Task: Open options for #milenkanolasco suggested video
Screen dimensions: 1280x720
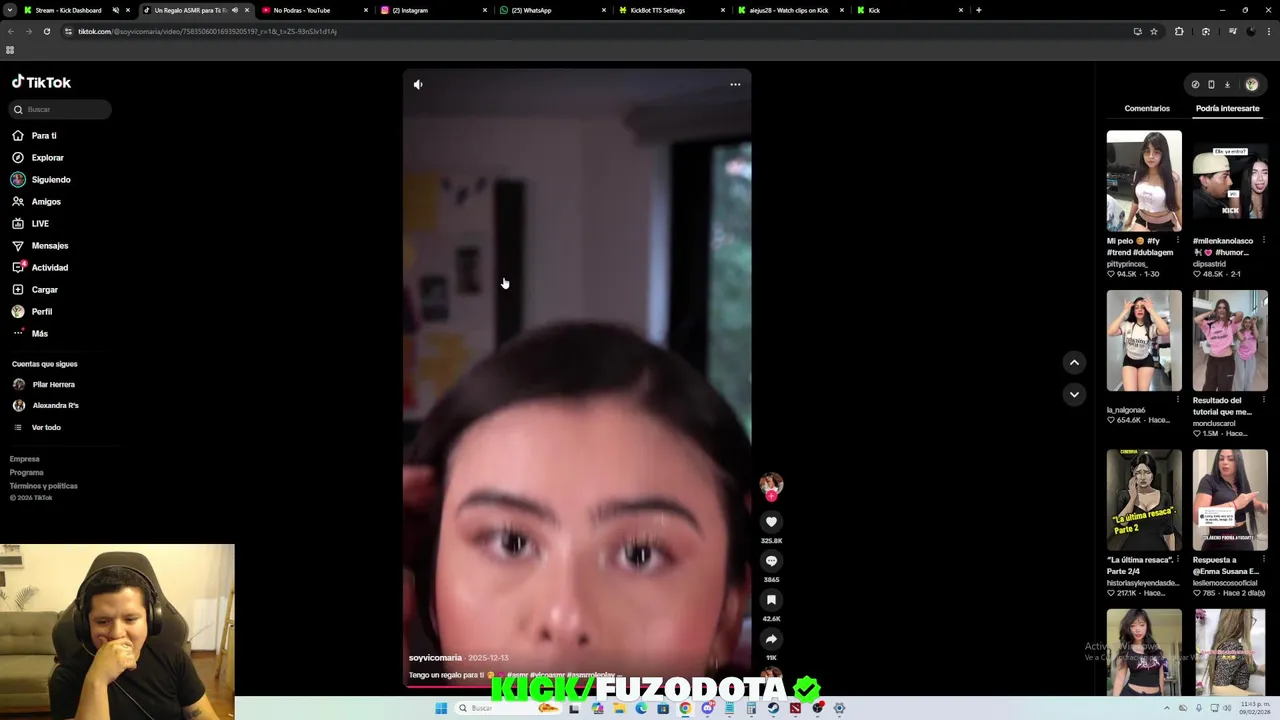Action: point(1264,241)
